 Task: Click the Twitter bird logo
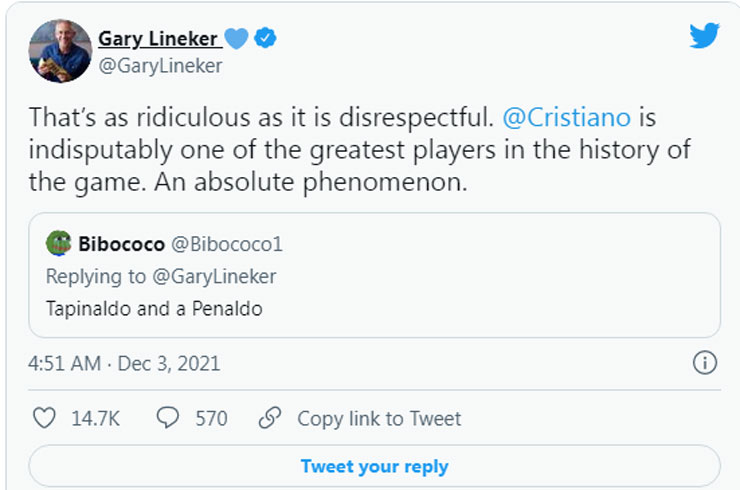[705, 35]
